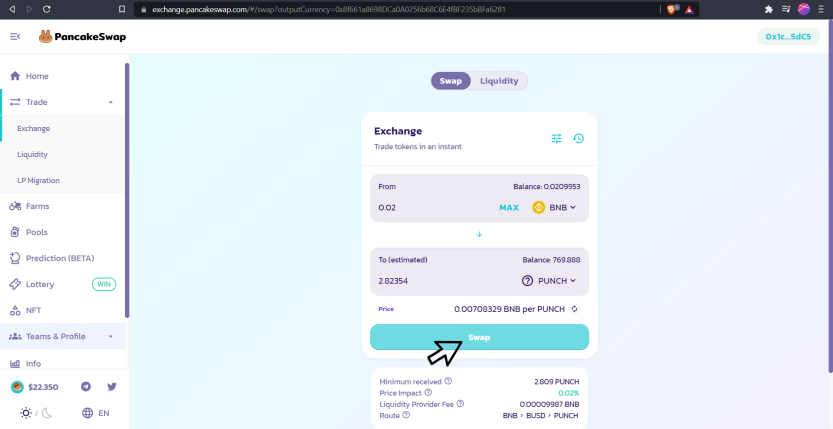Viewport: 833px width, 429px height.
Task: Open recent transactions history icon
Action: [579, 138]
